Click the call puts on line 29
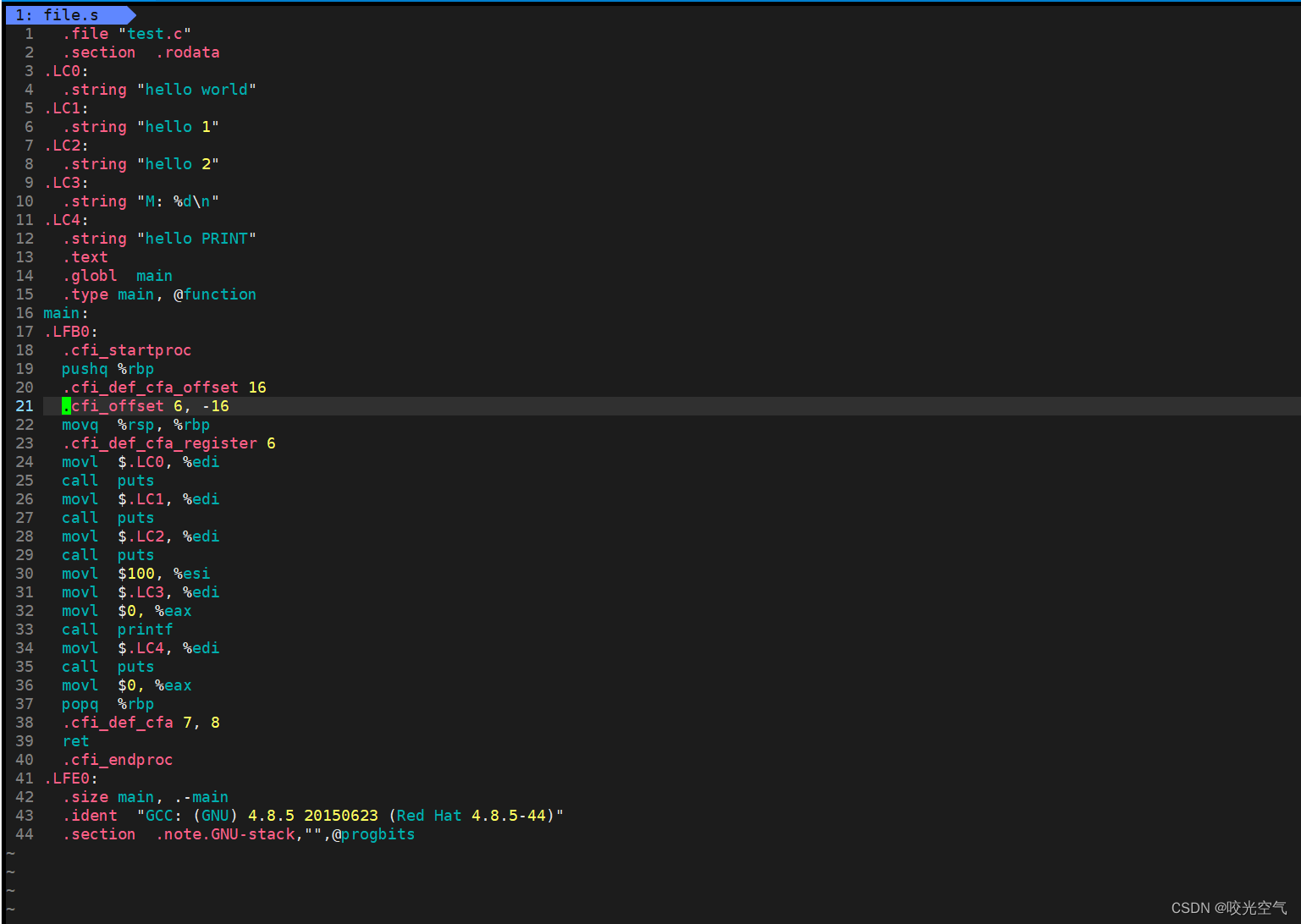The height and width of the screenshot is (924, 1301). pyautogui.click(x=108, y=555)
